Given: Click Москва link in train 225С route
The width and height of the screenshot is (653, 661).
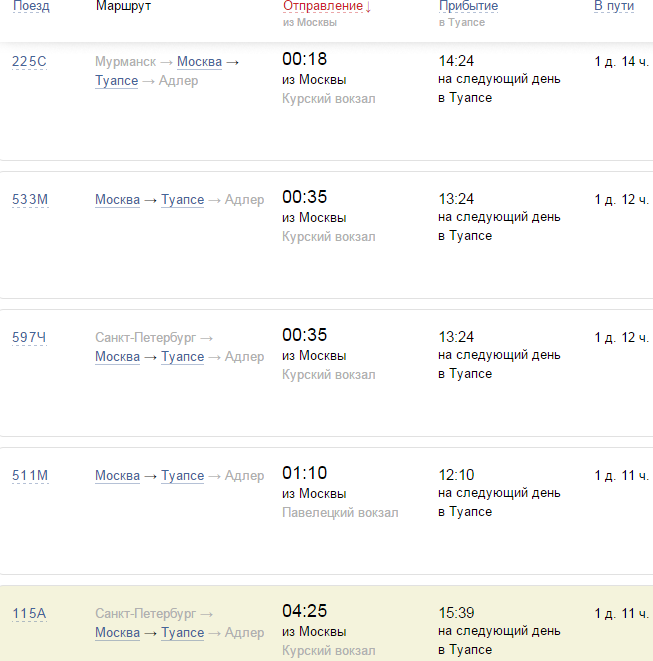Looking at the screenshot, I should coord(199,62).
